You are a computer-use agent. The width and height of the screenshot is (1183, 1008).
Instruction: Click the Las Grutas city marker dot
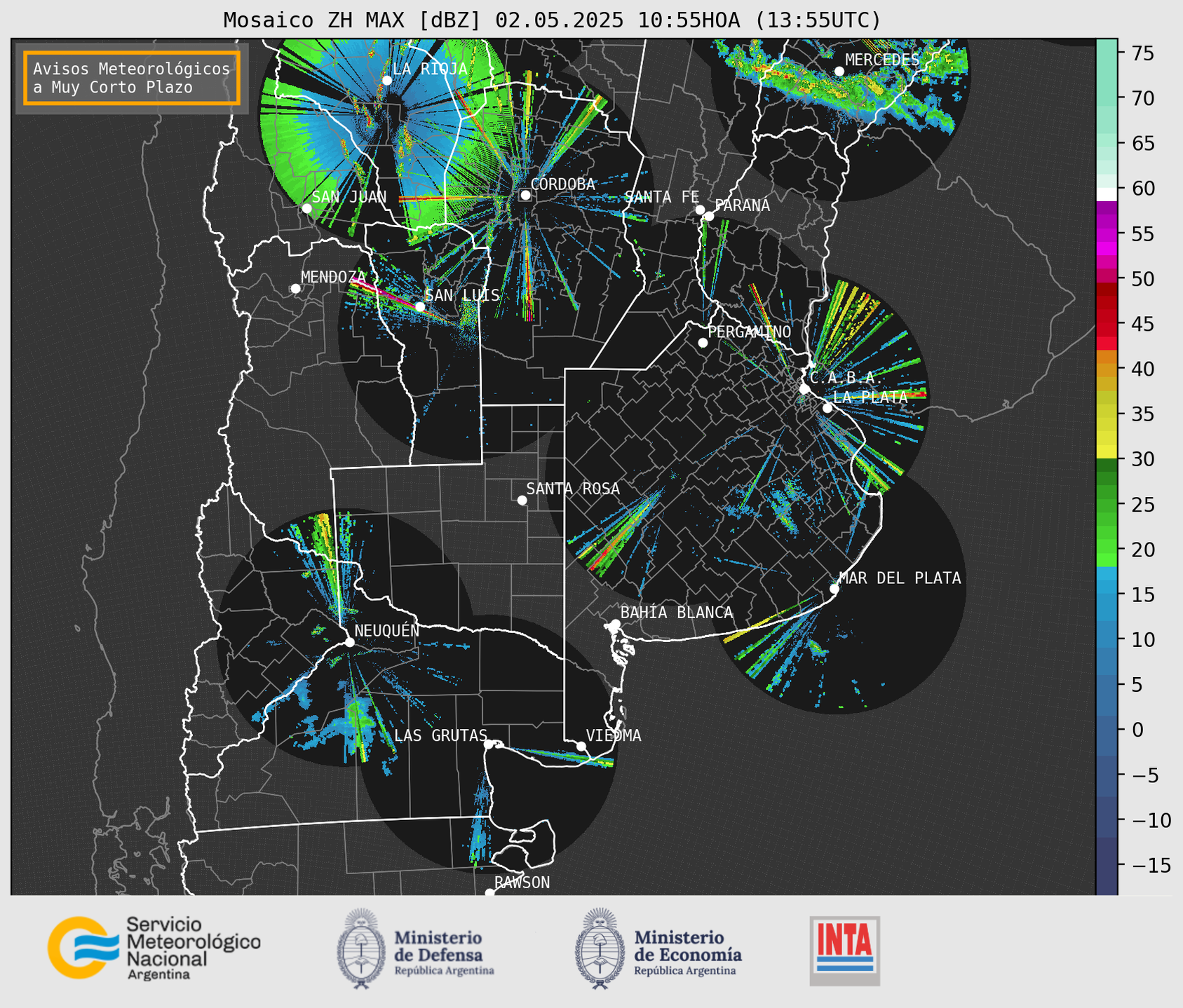point(489,744)
